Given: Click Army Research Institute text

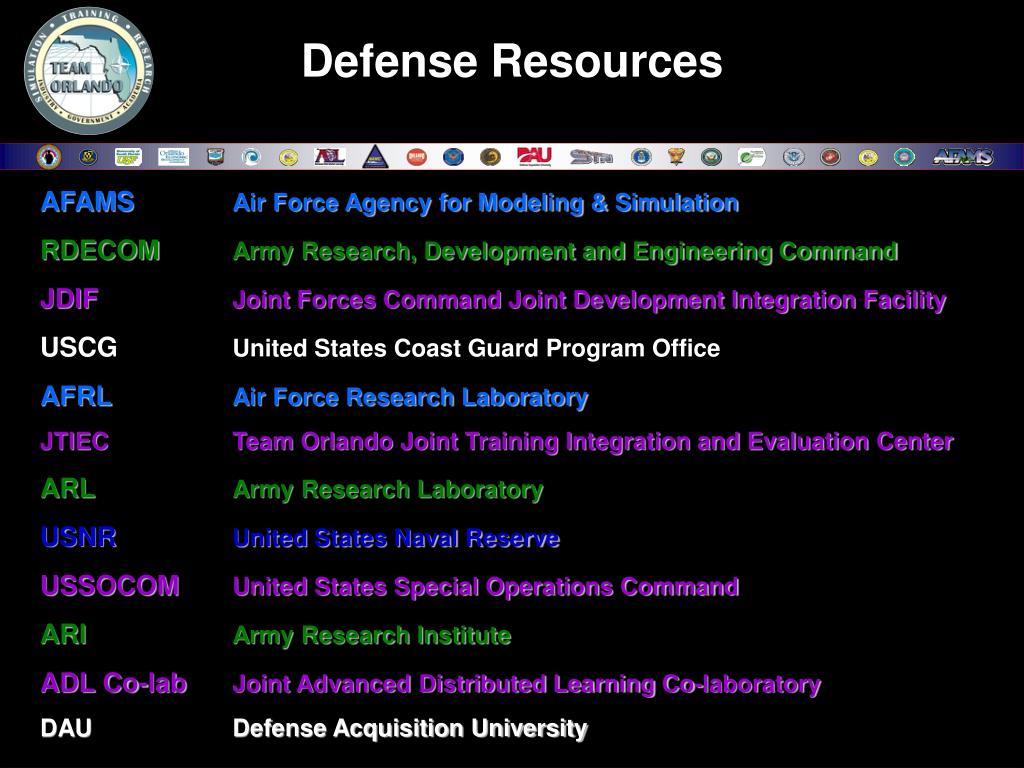Looking at the screenshot, I should click(x=372, y=635).
